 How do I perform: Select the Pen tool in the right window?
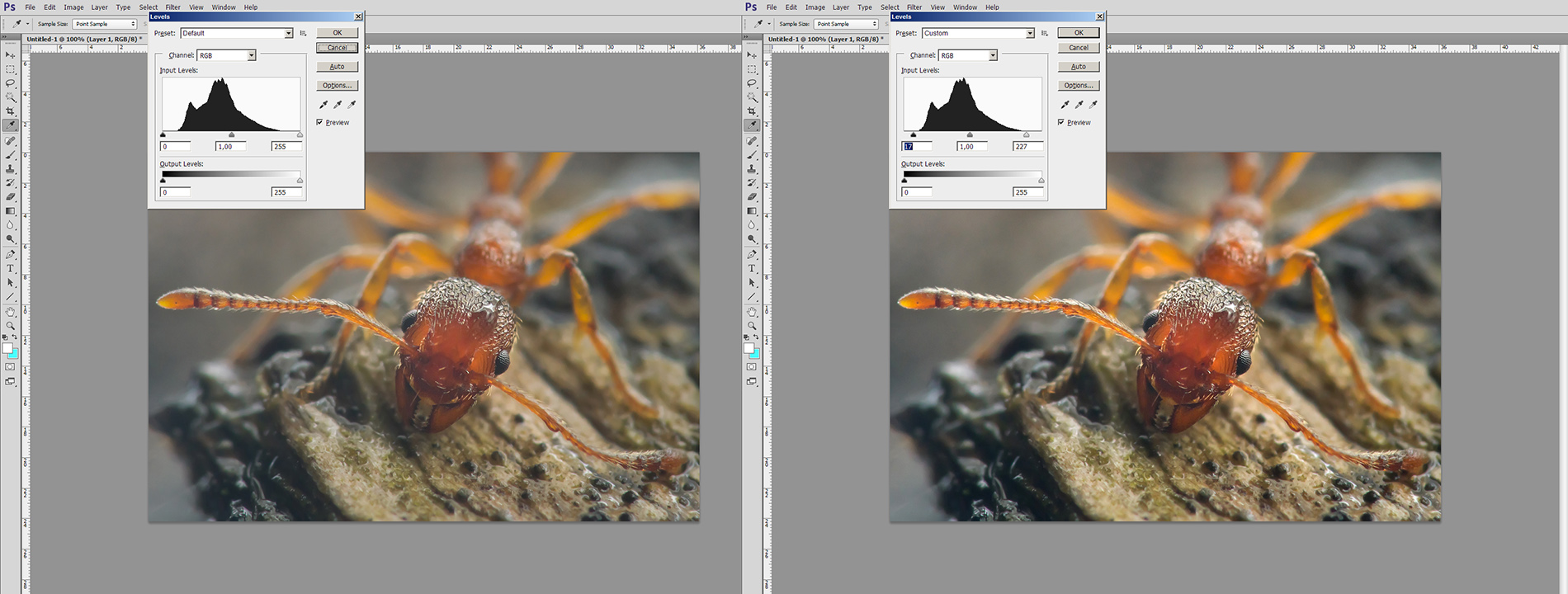click(x=752, y=254)
